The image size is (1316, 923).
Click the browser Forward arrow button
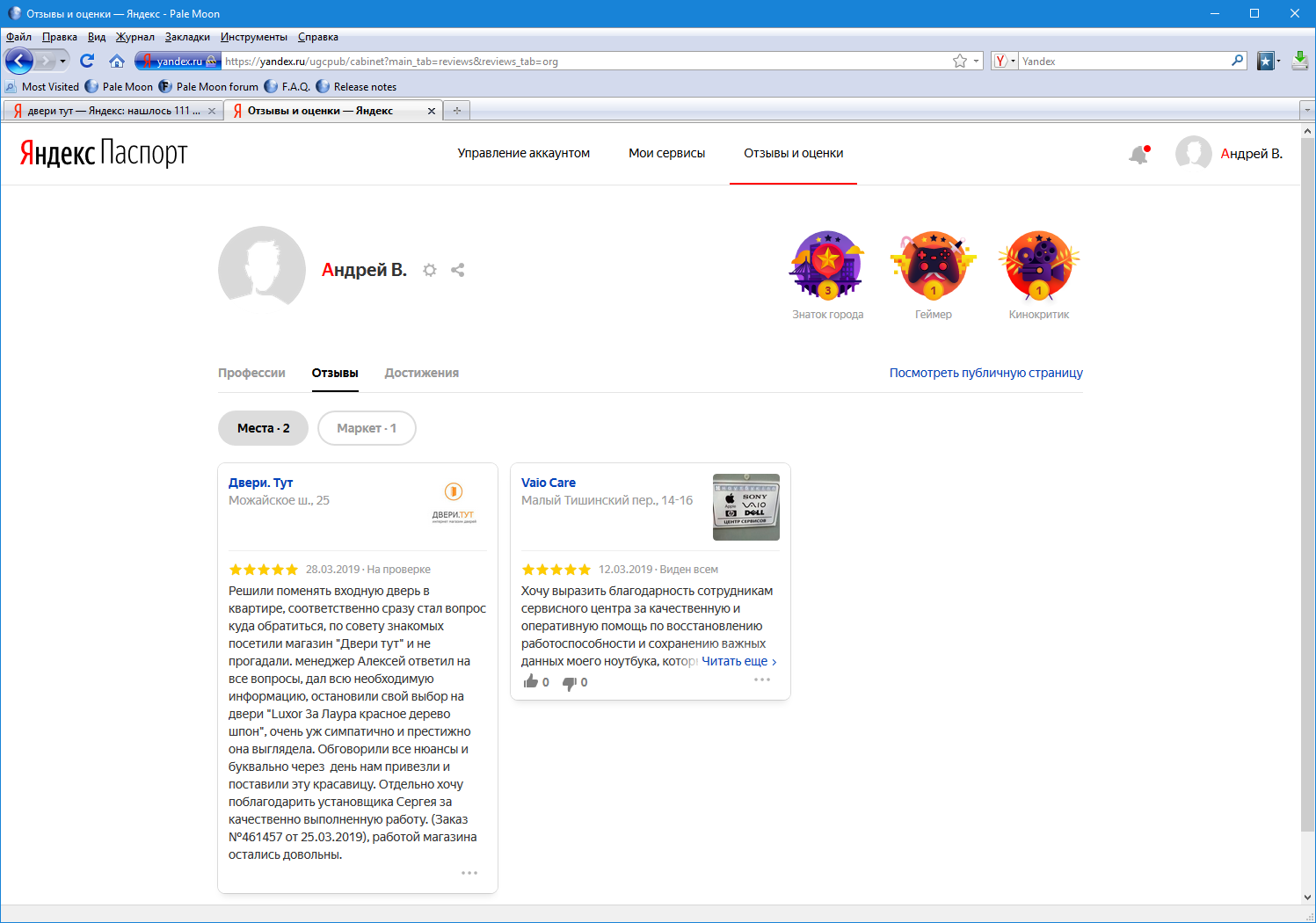click(x=46, y=61)
